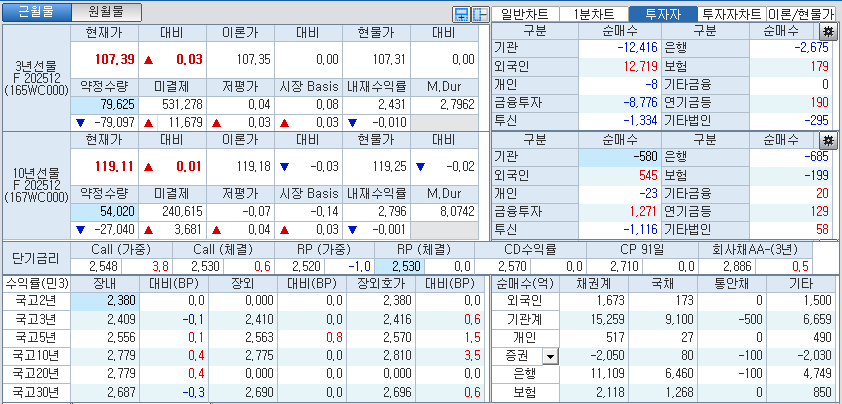Click 보험 채권계 value 2,118

(610, 392)
